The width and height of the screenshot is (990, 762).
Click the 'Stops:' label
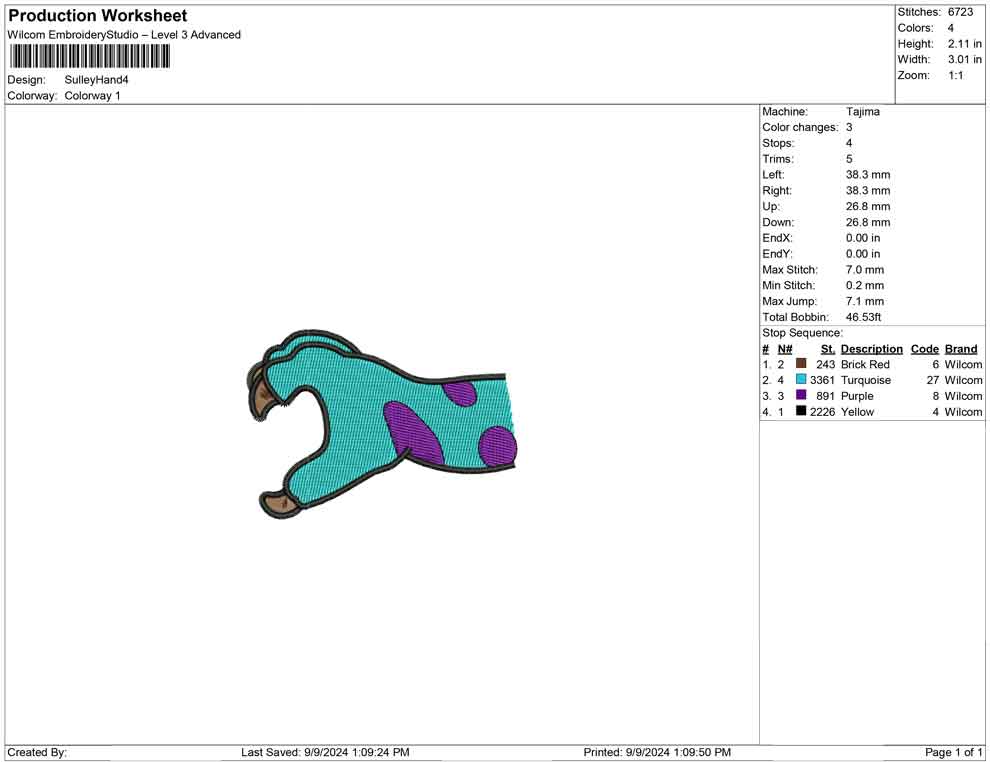click(778, 143)
